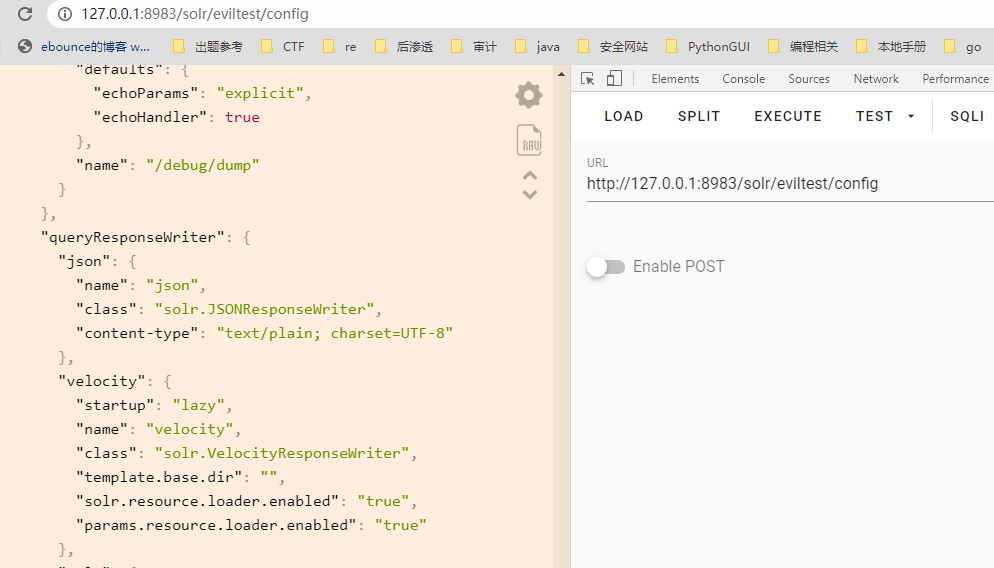The height and width of the screenshot is (568, 994).
Task: Click the RAW view icon
Action: [x=529, y=141]
